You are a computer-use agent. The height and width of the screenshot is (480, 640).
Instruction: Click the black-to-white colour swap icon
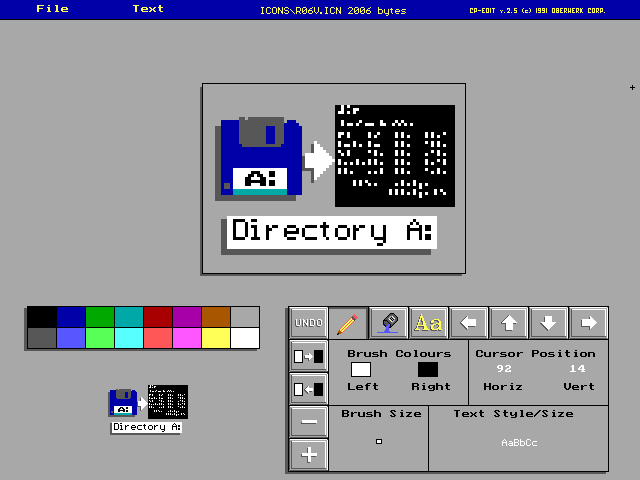[x=308, y=388]
